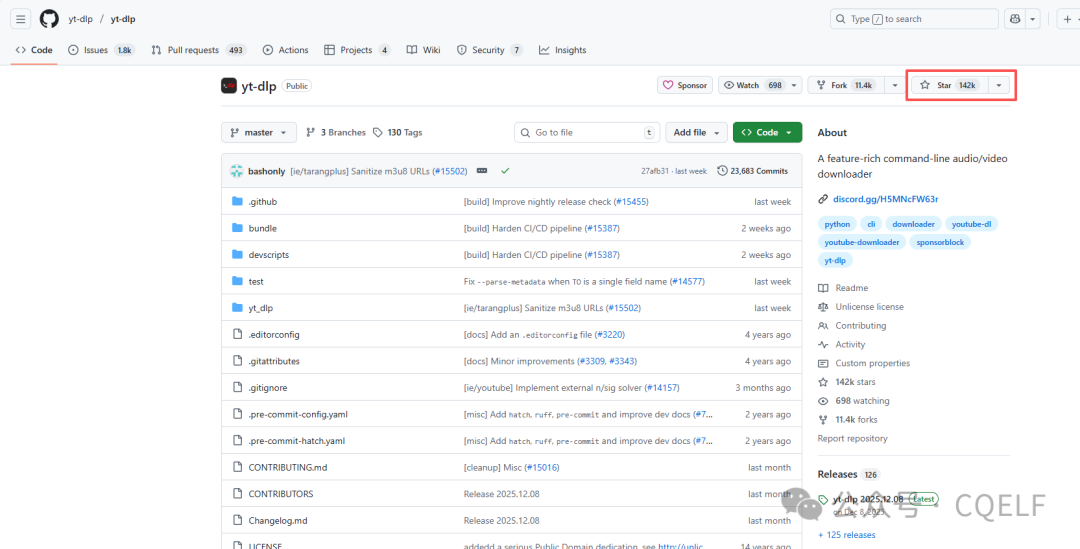Star the yt-dlp repository
1080x549 pixels.
(948, 86)
